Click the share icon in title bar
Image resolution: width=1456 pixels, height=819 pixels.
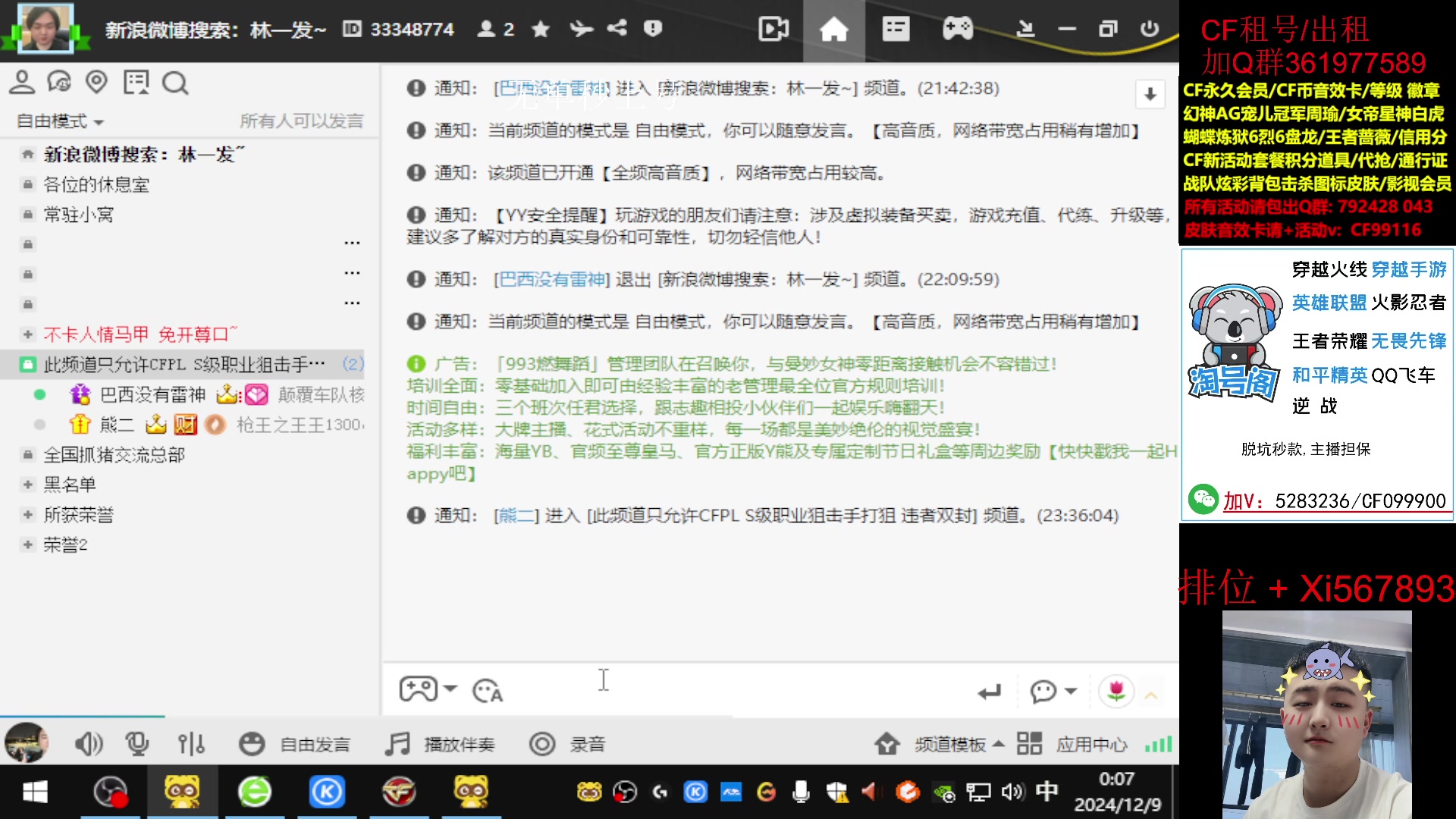[617, 29]
